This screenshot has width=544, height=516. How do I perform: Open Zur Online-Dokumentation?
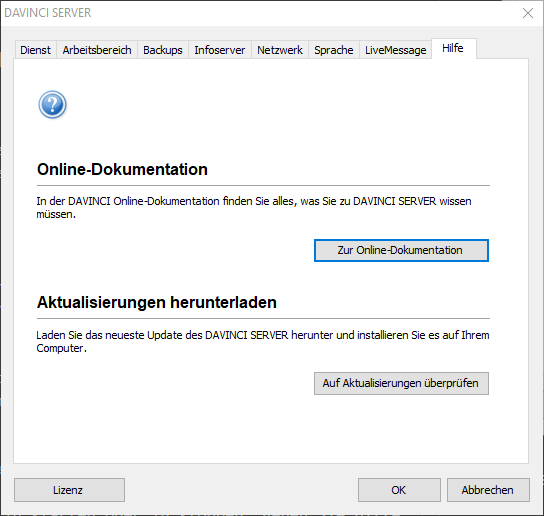401,250
